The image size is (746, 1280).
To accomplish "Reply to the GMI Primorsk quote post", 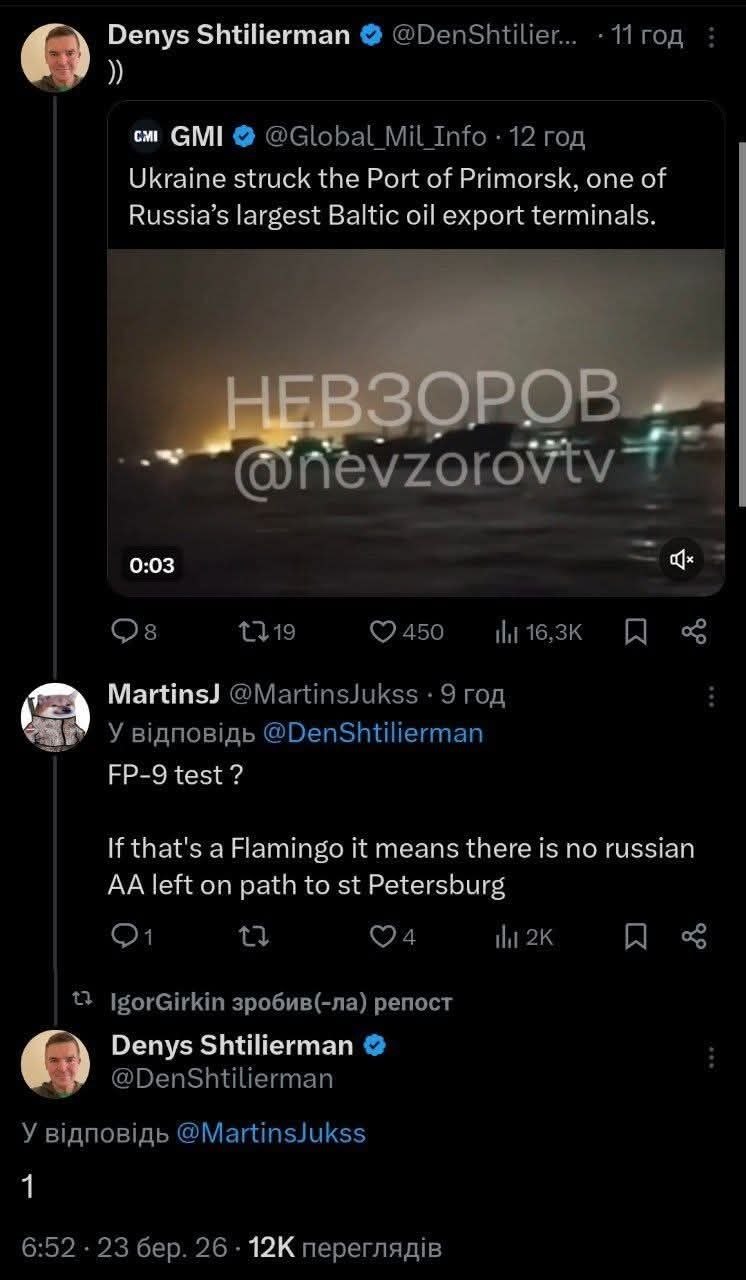I will tap(123, 631).
